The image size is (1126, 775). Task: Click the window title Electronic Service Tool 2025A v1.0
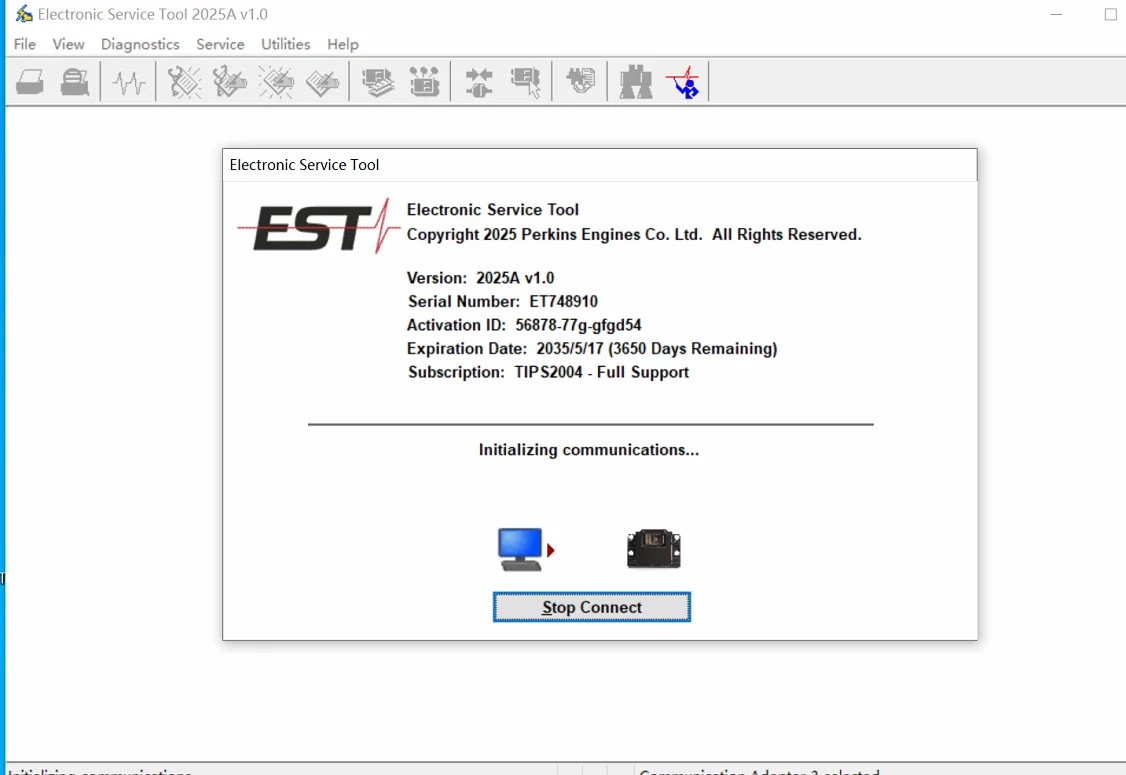(153, 14)
